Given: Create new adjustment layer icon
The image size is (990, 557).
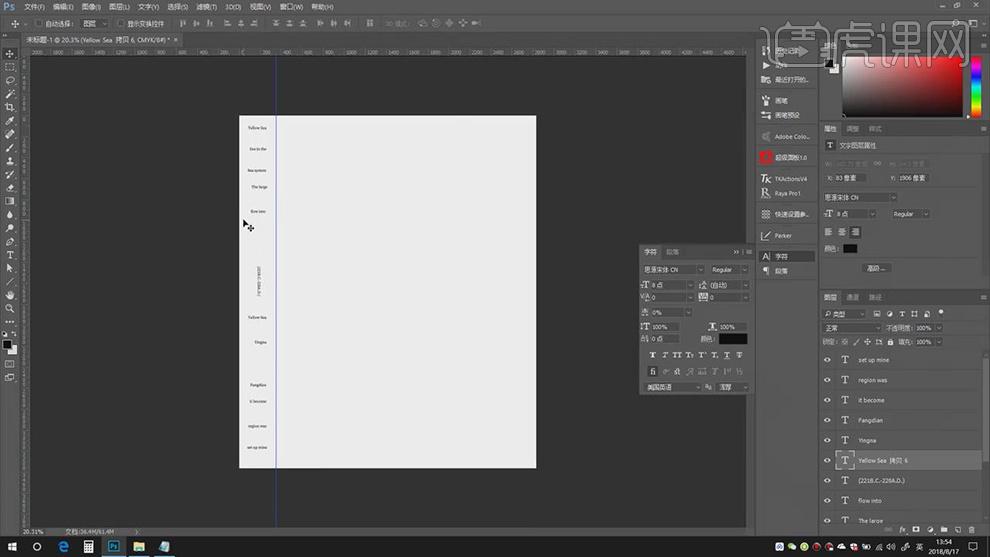Looking at the screenshot, I should click(x=930, y=529).
